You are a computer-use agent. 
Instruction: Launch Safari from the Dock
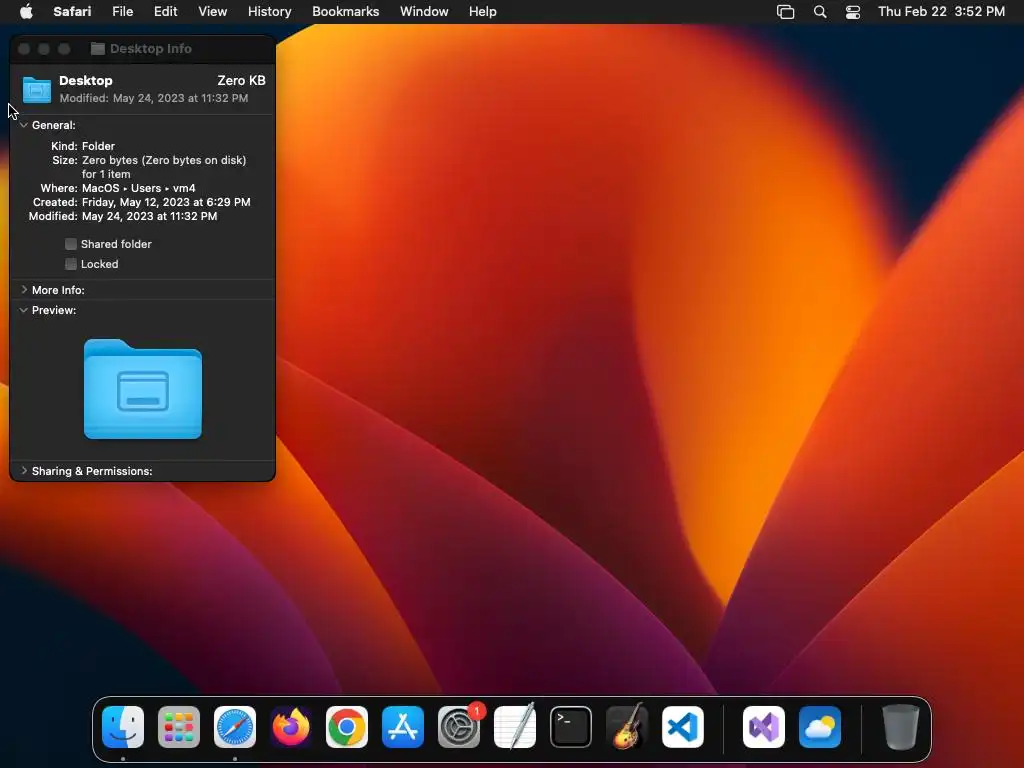click(235, 727)
